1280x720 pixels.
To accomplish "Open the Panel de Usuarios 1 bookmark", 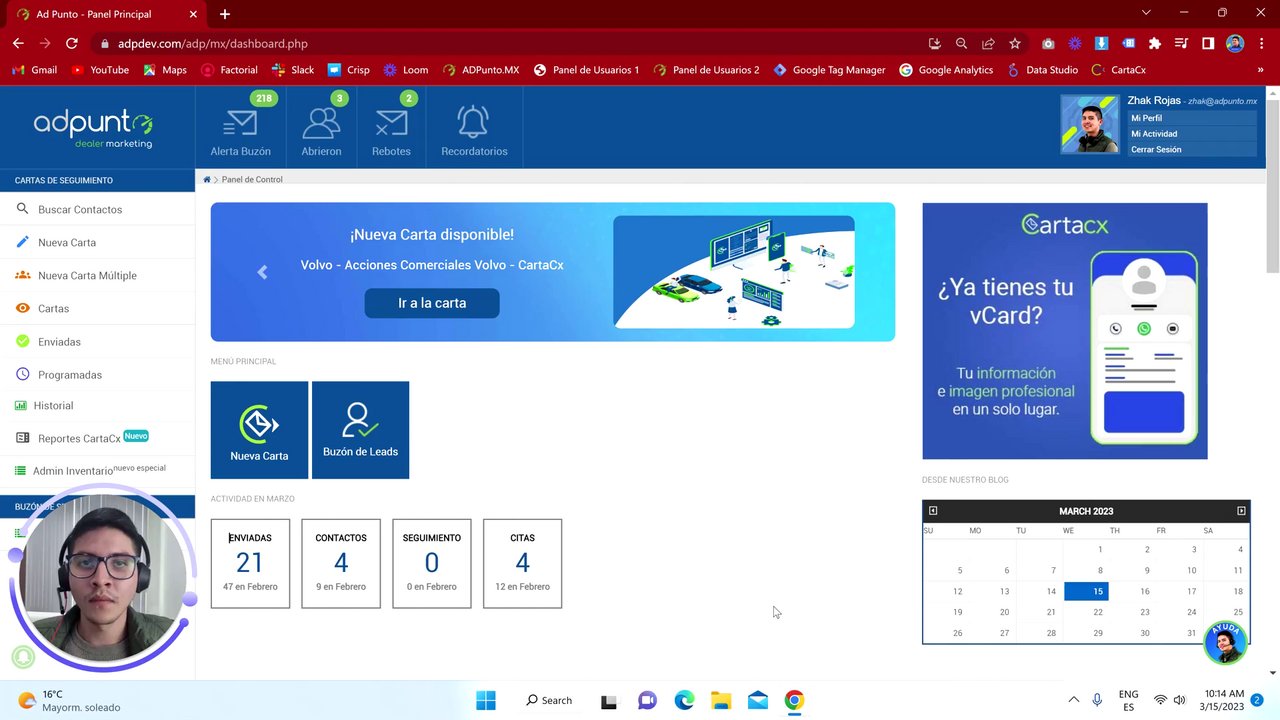I will 586,70.
